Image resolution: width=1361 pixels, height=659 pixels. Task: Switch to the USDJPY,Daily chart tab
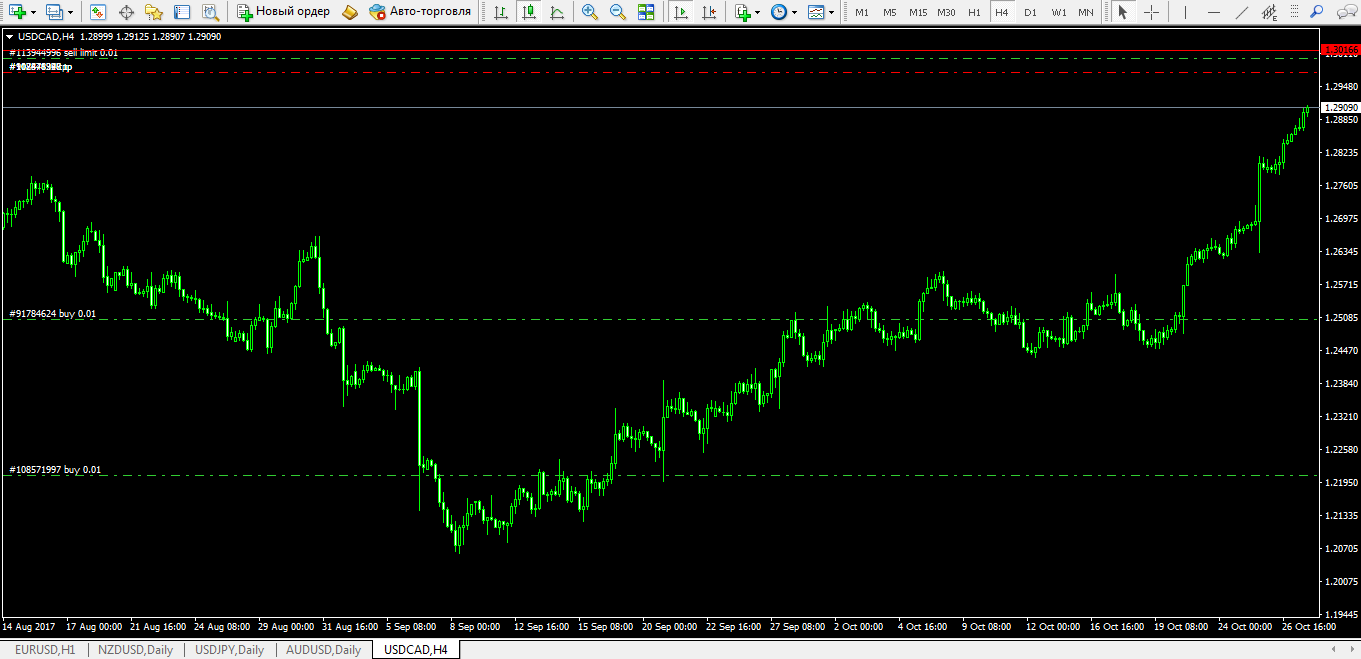pyautogui.click(x=230, y=650)
